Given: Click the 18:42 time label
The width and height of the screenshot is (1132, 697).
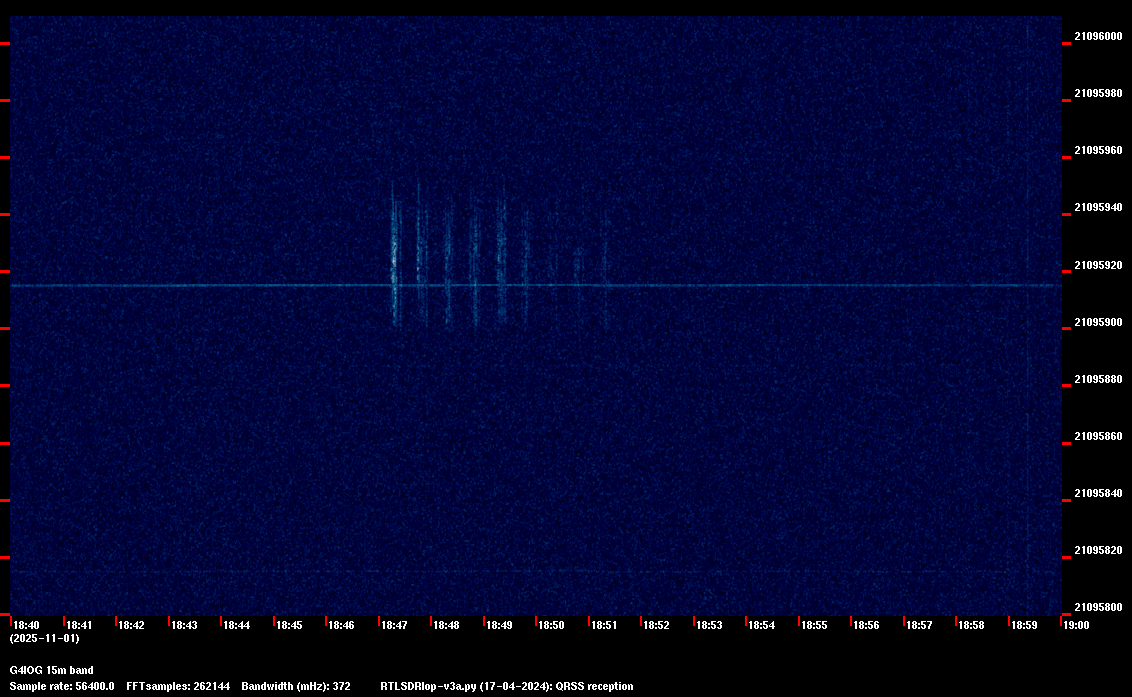Looking at the screenshot, I should 131,625.
